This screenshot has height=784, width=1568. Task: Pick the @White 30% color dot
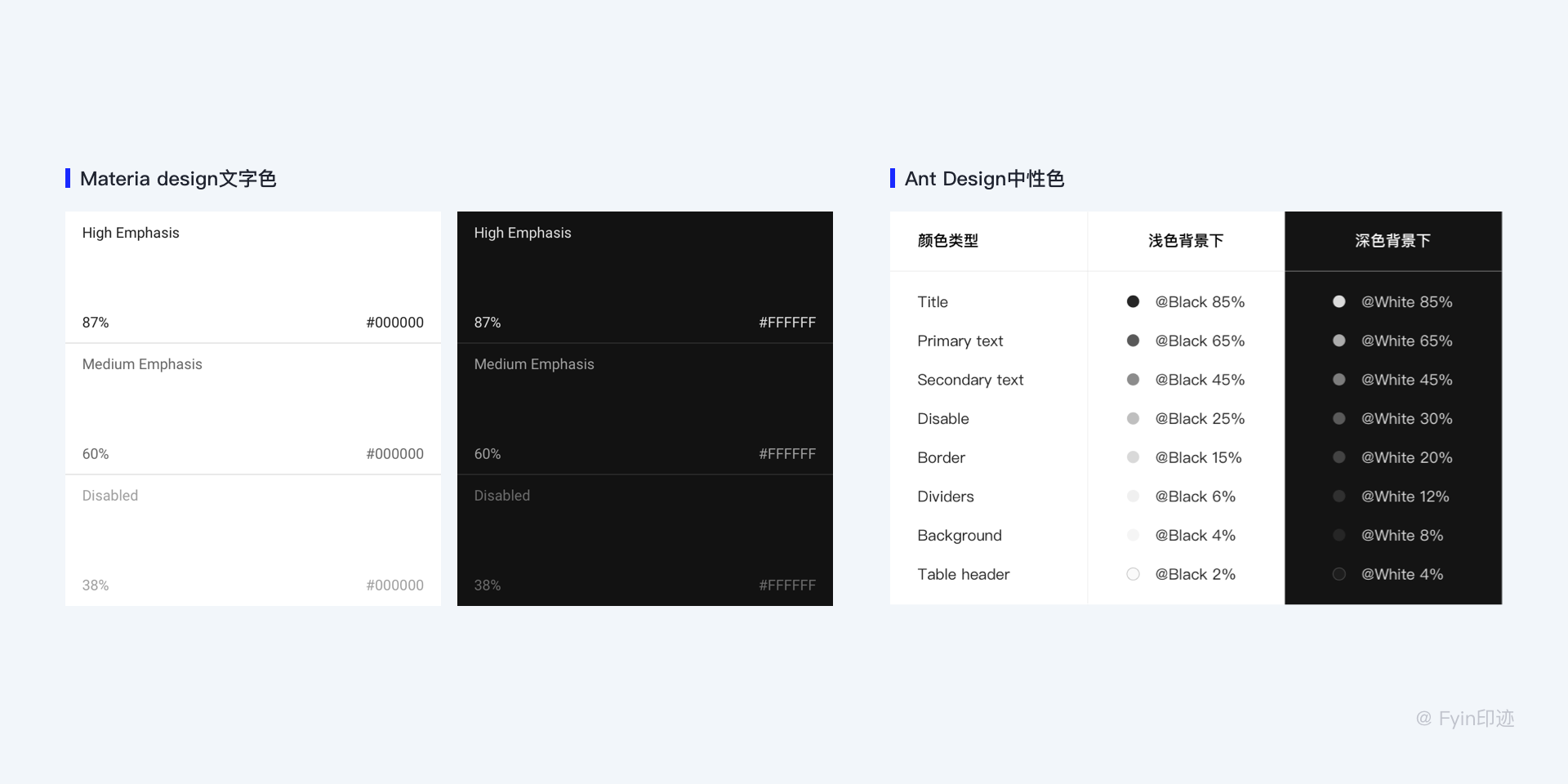1339,419
